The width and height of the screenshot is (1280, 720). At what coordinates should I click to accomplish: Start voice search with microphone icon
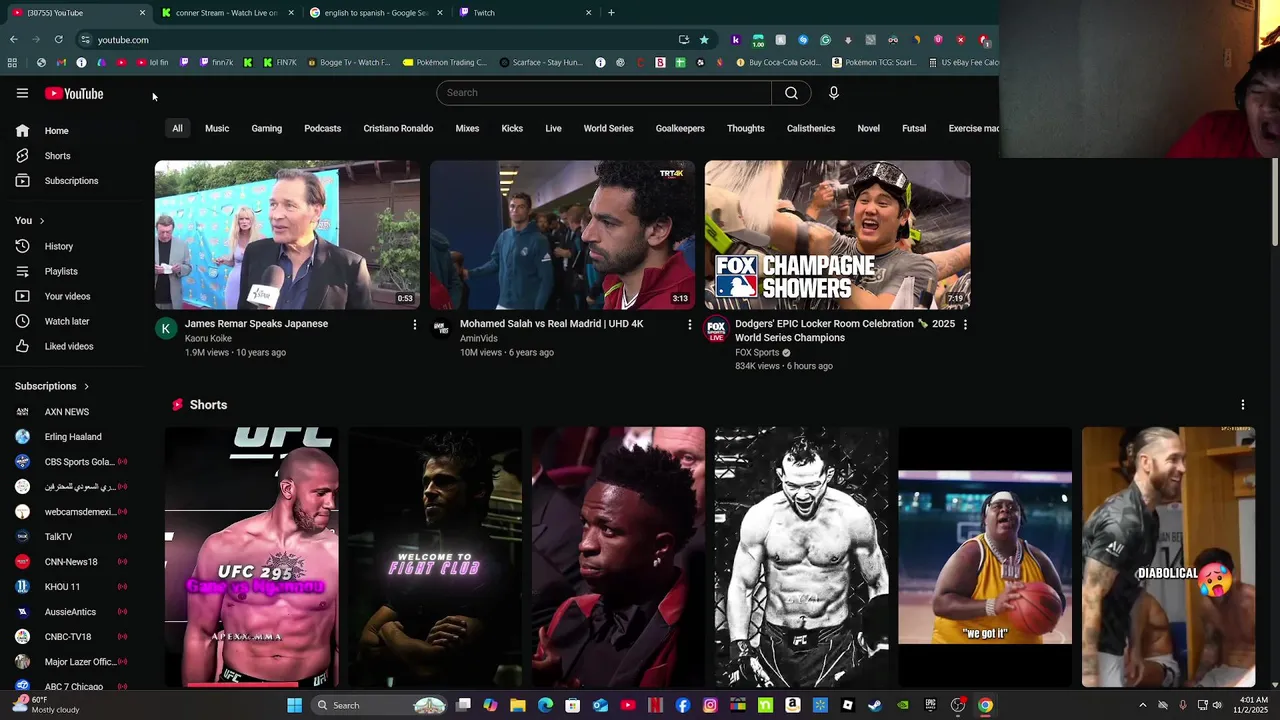pos(834,93)
